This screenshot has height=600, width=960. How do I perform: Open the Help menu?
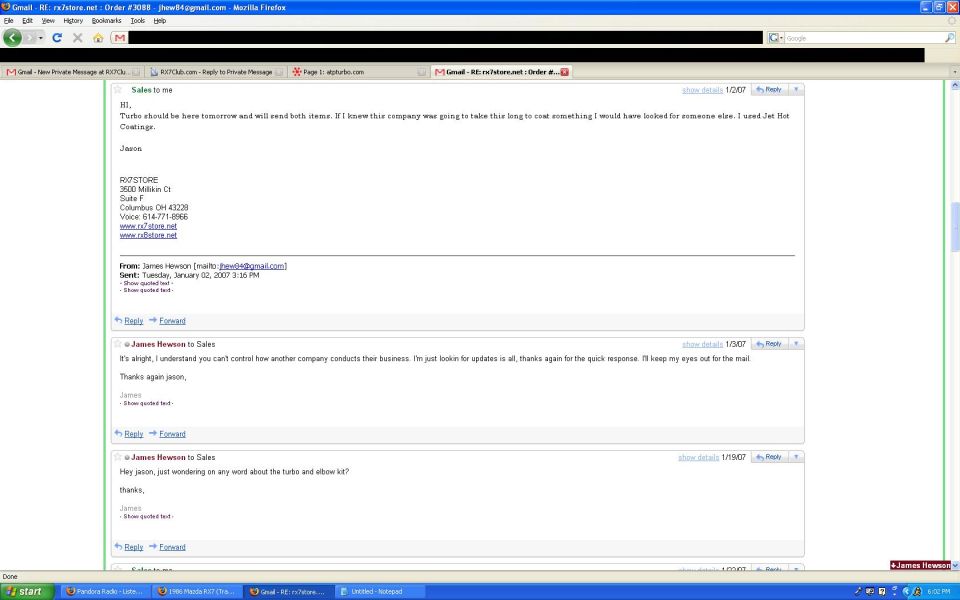tap(160, 21)
